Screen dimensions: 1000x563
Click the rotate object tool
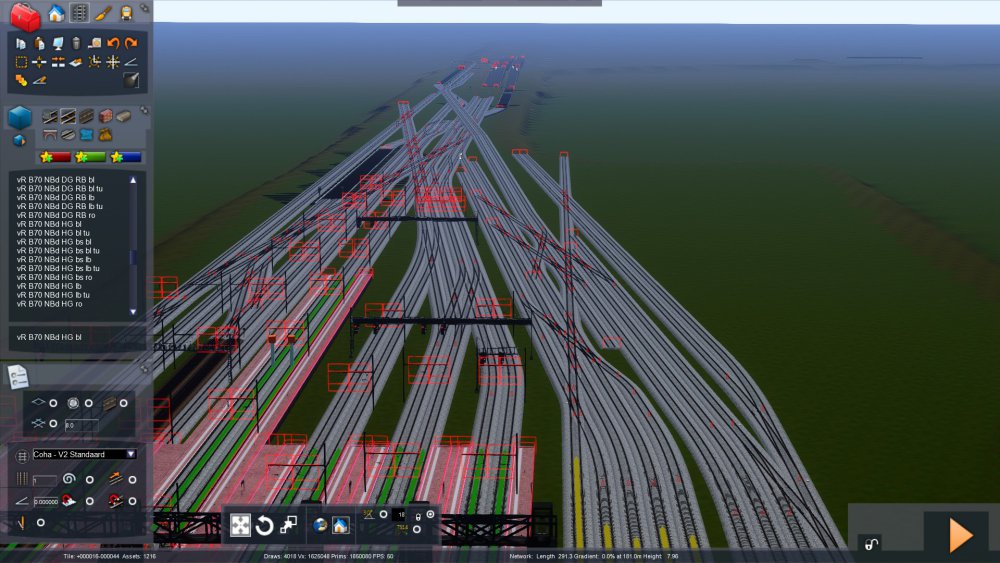coord(265,525)
